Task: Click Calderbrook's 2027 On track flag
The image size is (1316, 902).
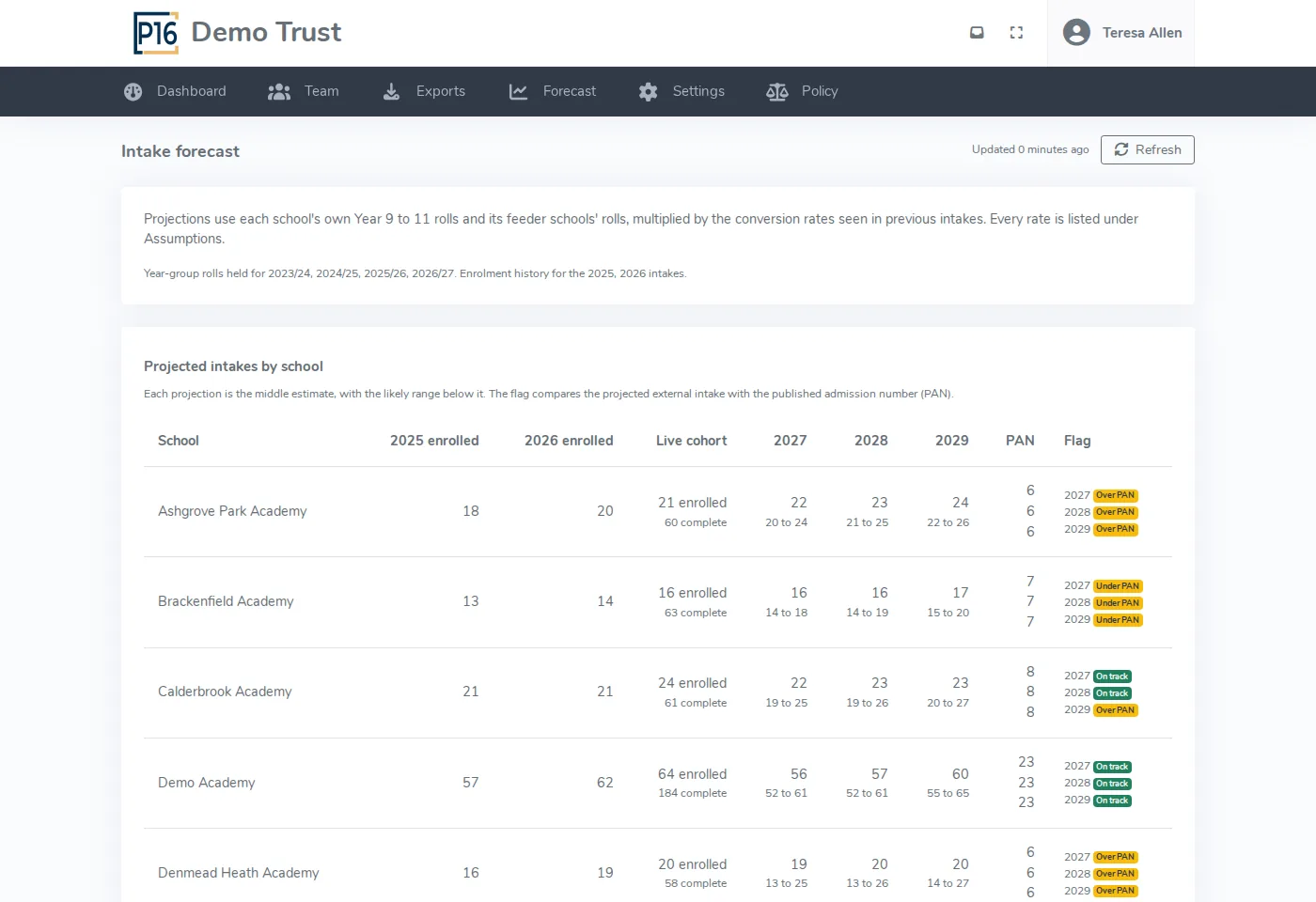Action: point(1112,676)
